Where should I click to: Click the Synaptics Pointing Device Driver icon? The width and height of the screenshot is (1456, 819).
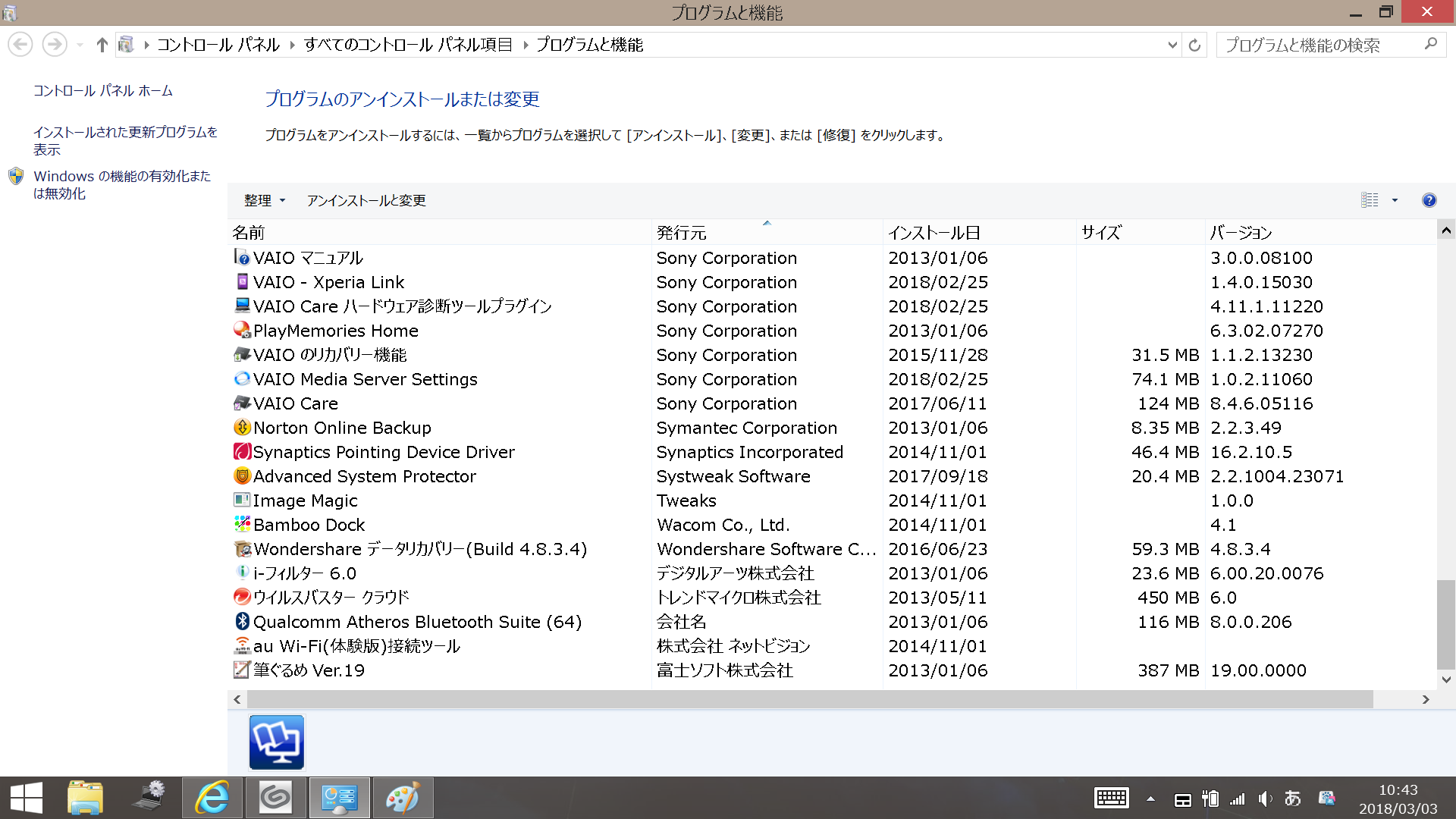click(242, 452)
